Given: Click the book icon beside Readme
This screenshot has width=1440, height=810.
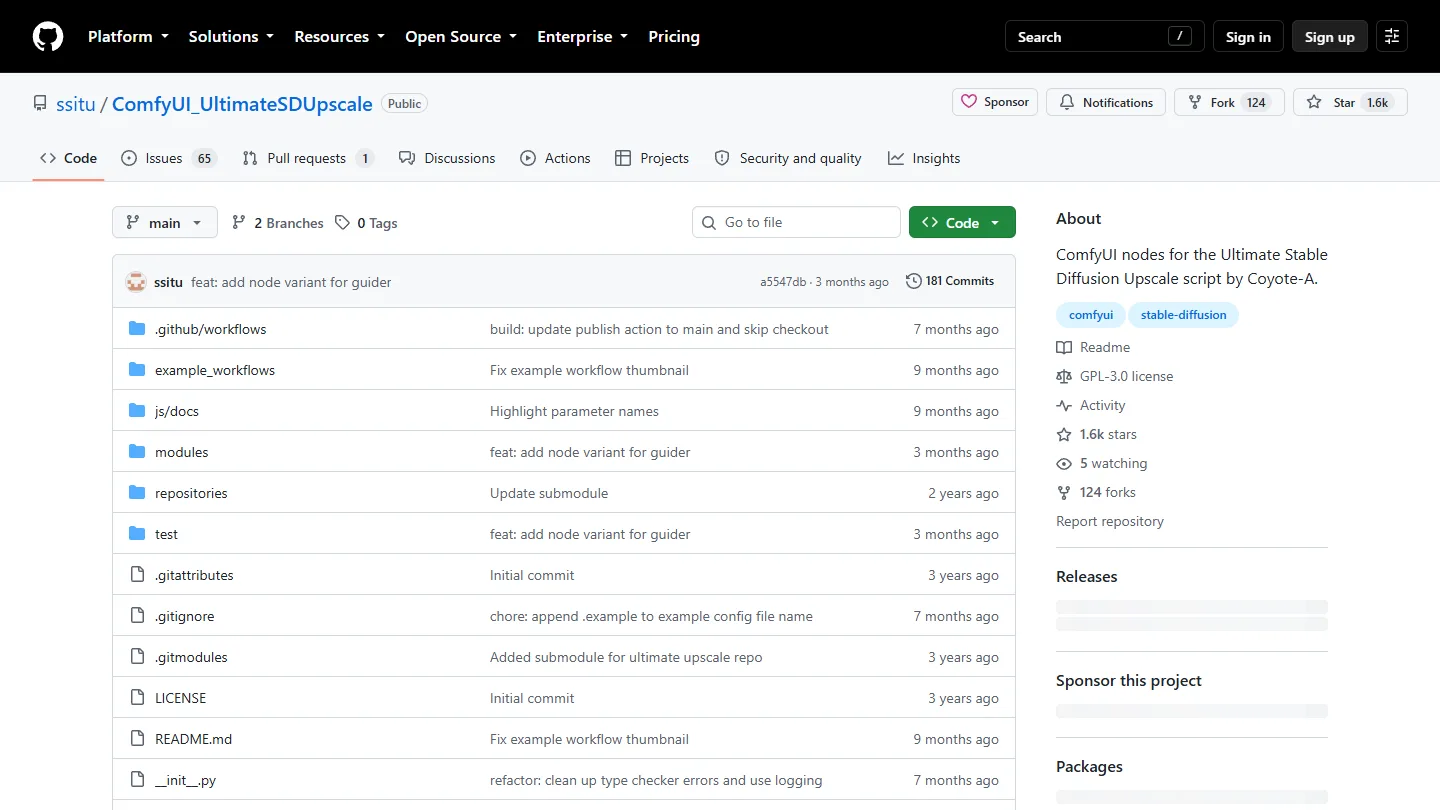Looking at the screenshot, I should tap(1064, 347).
